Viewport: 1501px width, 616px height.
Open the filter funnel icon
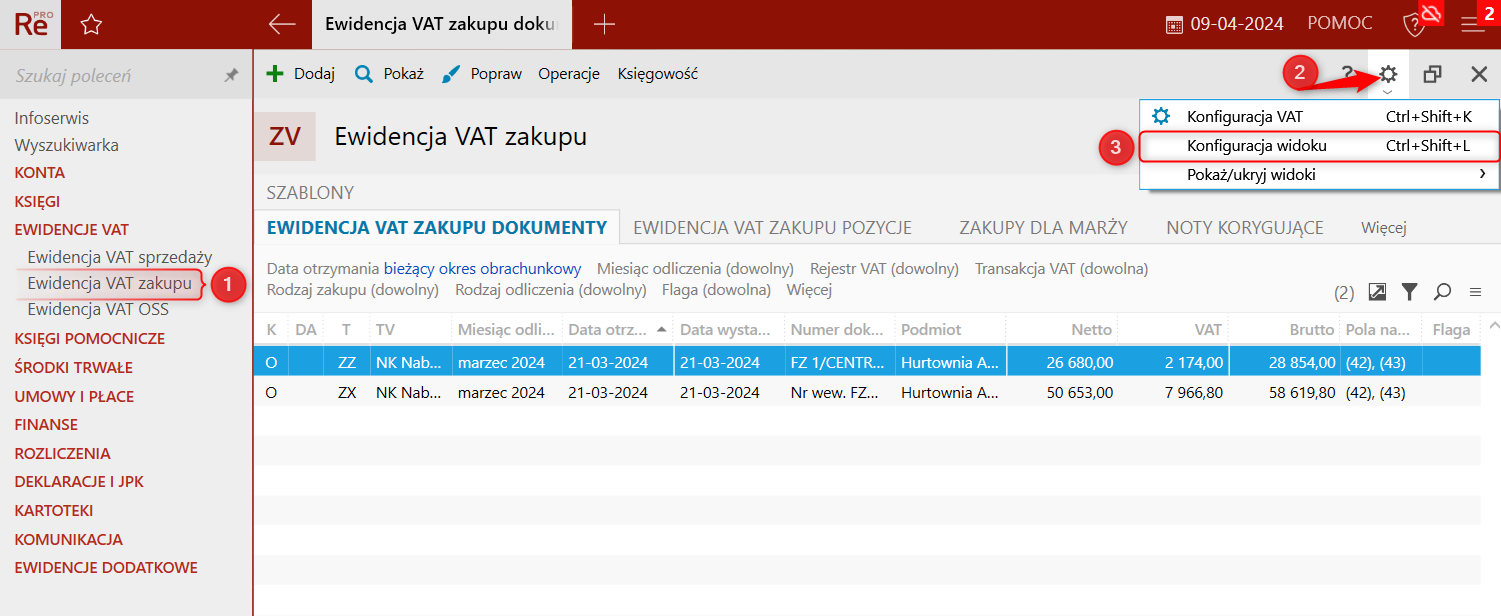1410,292
